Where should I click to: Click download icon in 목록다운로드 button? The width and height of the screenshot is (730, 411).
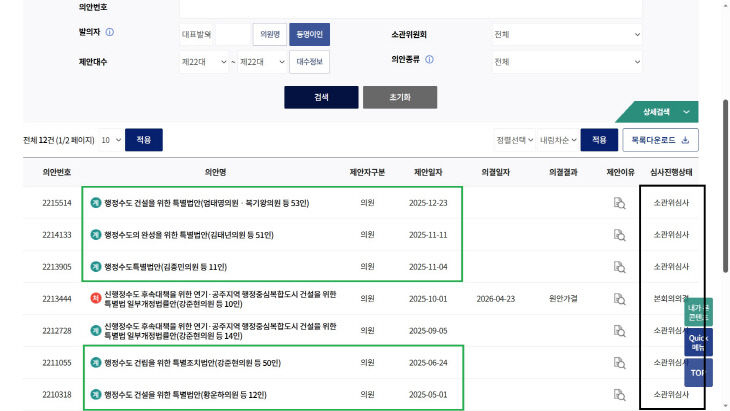pos(685,140)
